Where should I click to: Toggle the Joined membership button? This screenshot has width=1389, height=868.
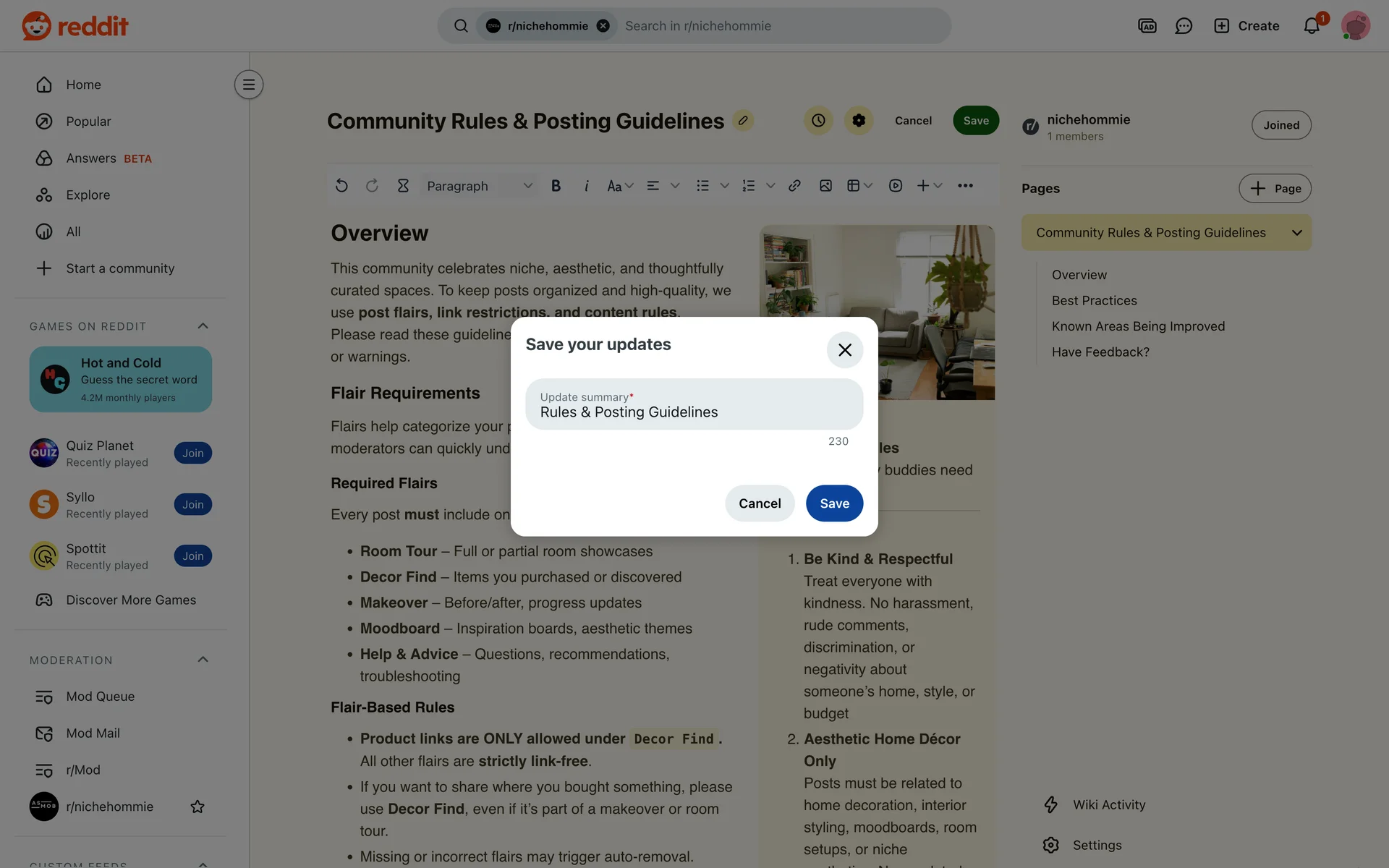pos(1280,125)
